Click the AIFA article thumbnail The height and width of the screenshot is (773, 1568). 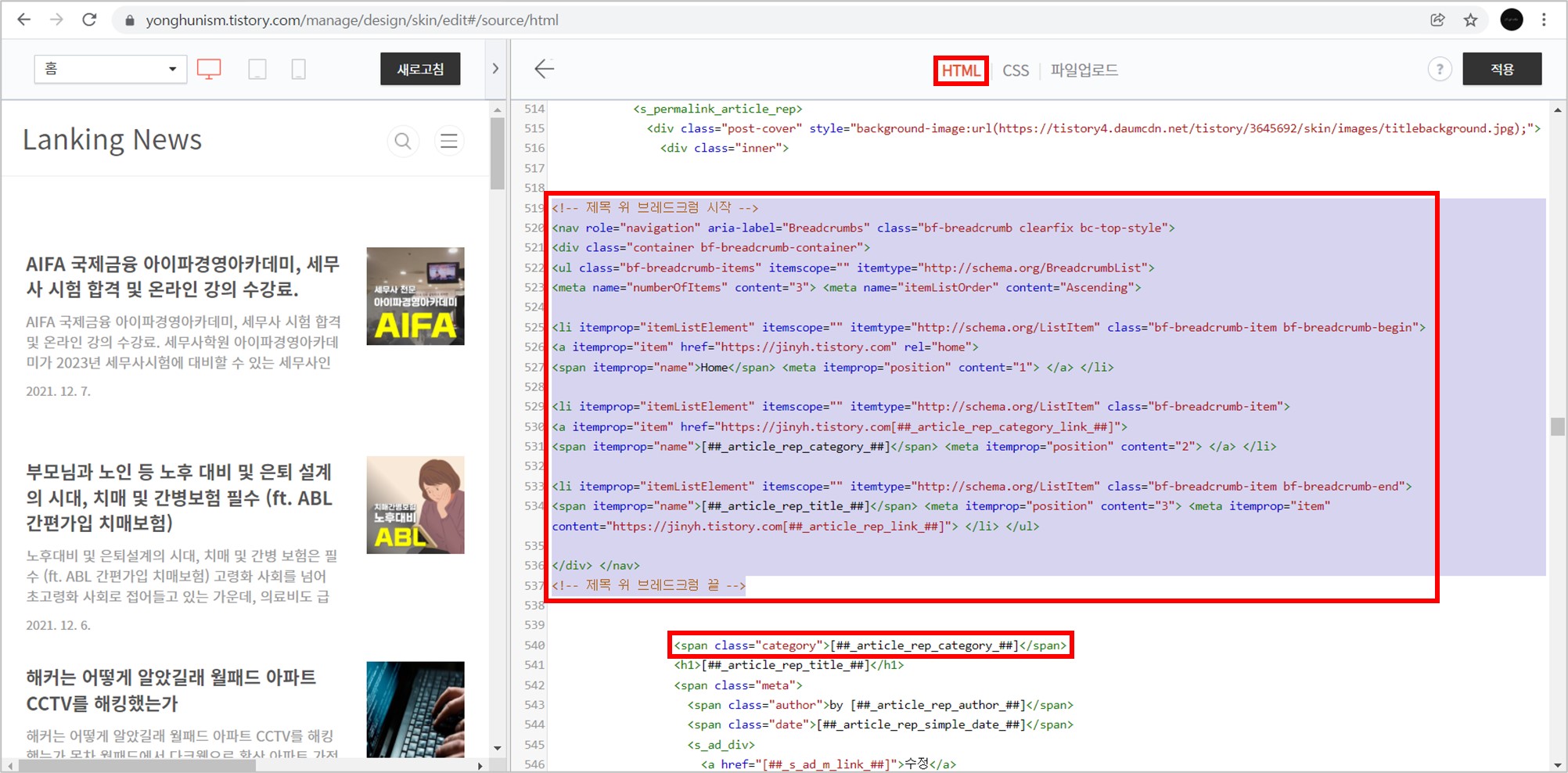(x=415, y=296)
